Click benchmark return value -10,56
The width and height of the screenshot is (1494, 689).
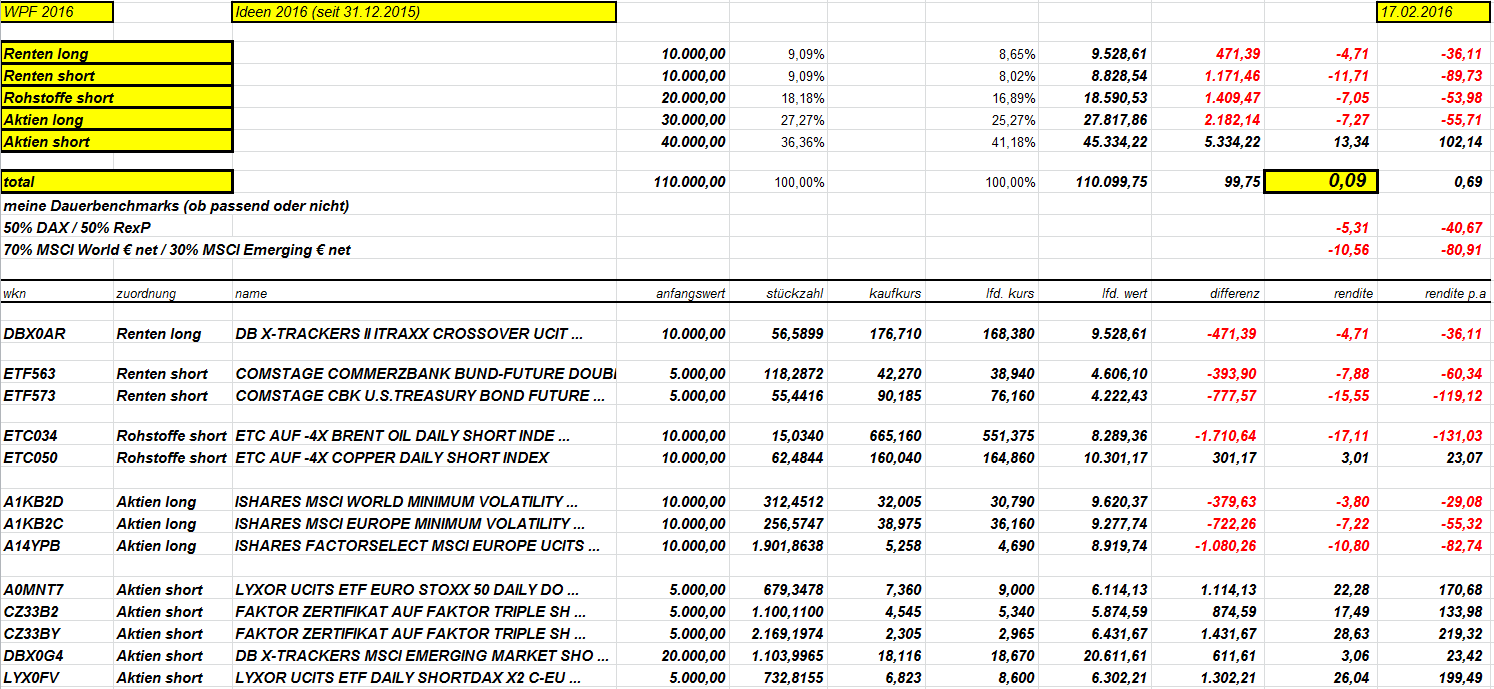click(x=1349, y=250)
